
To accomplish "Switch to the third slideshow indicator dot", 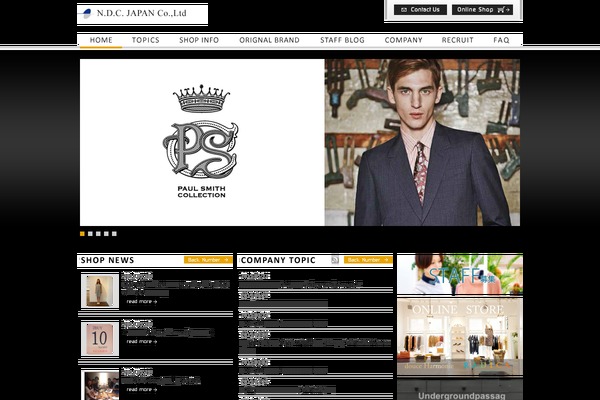I will 98,234.
